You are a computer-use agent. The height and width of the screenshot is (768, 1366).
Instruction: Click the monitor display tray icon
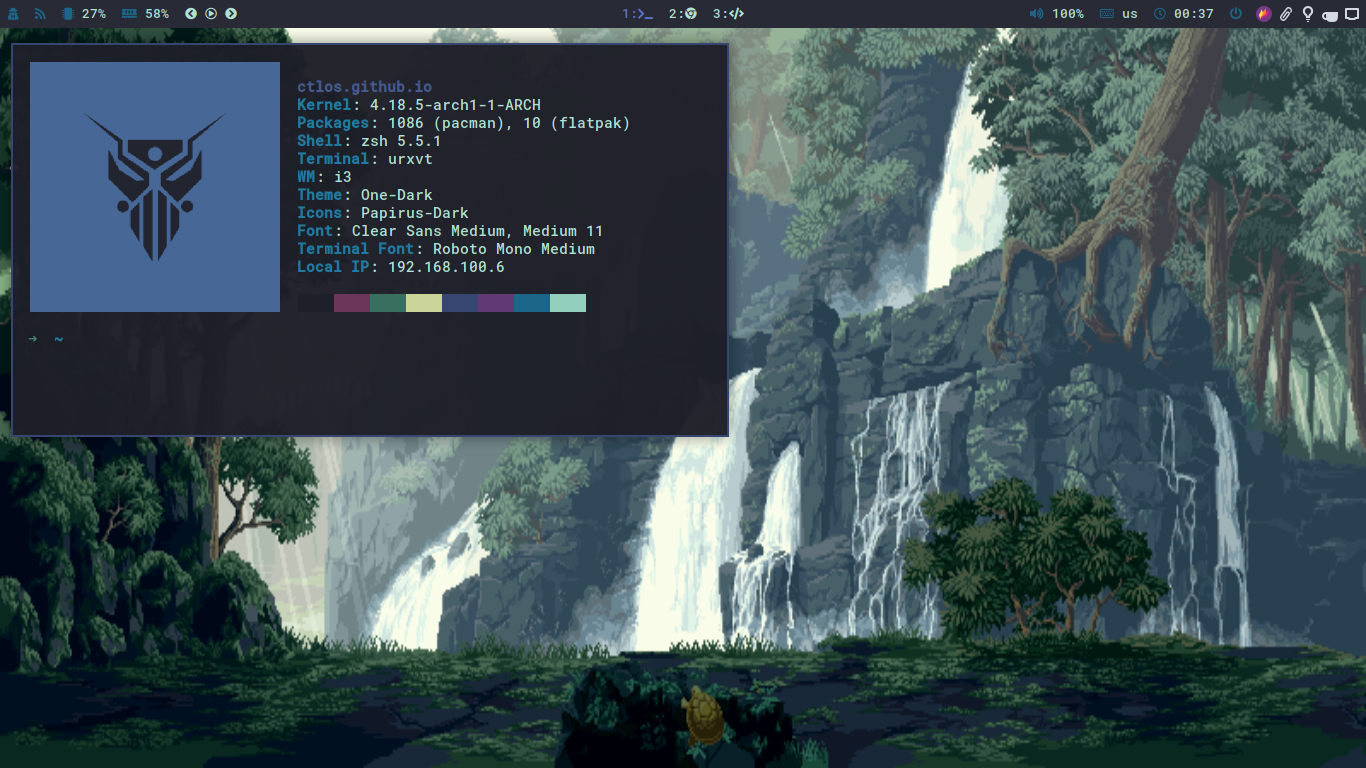click(1352, 14)
